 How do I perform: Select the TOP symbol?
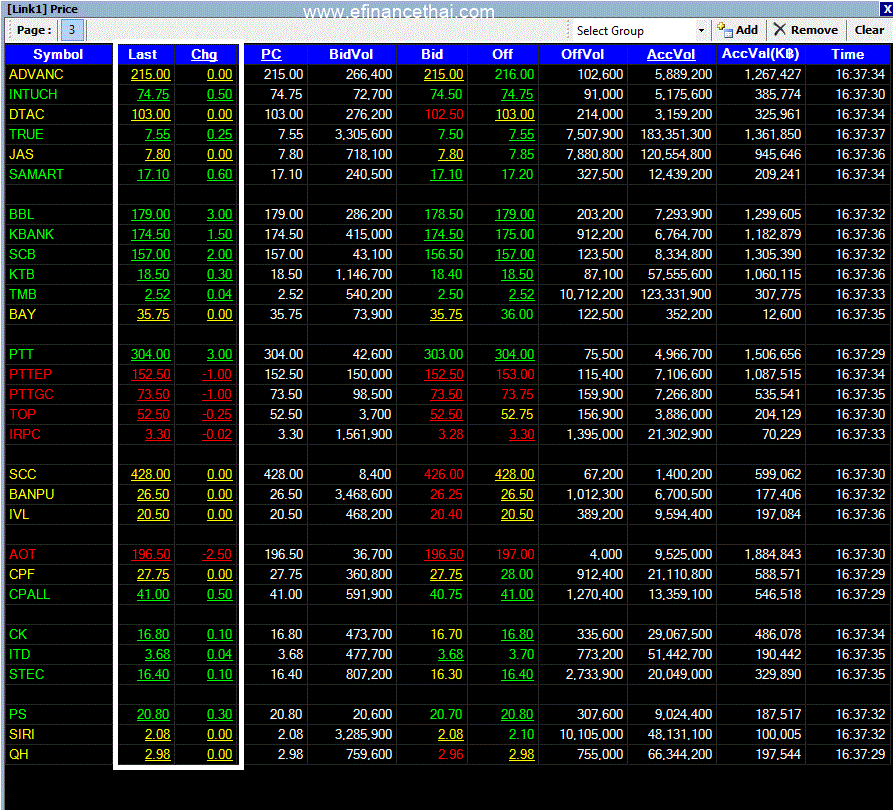tap(22, 414)
